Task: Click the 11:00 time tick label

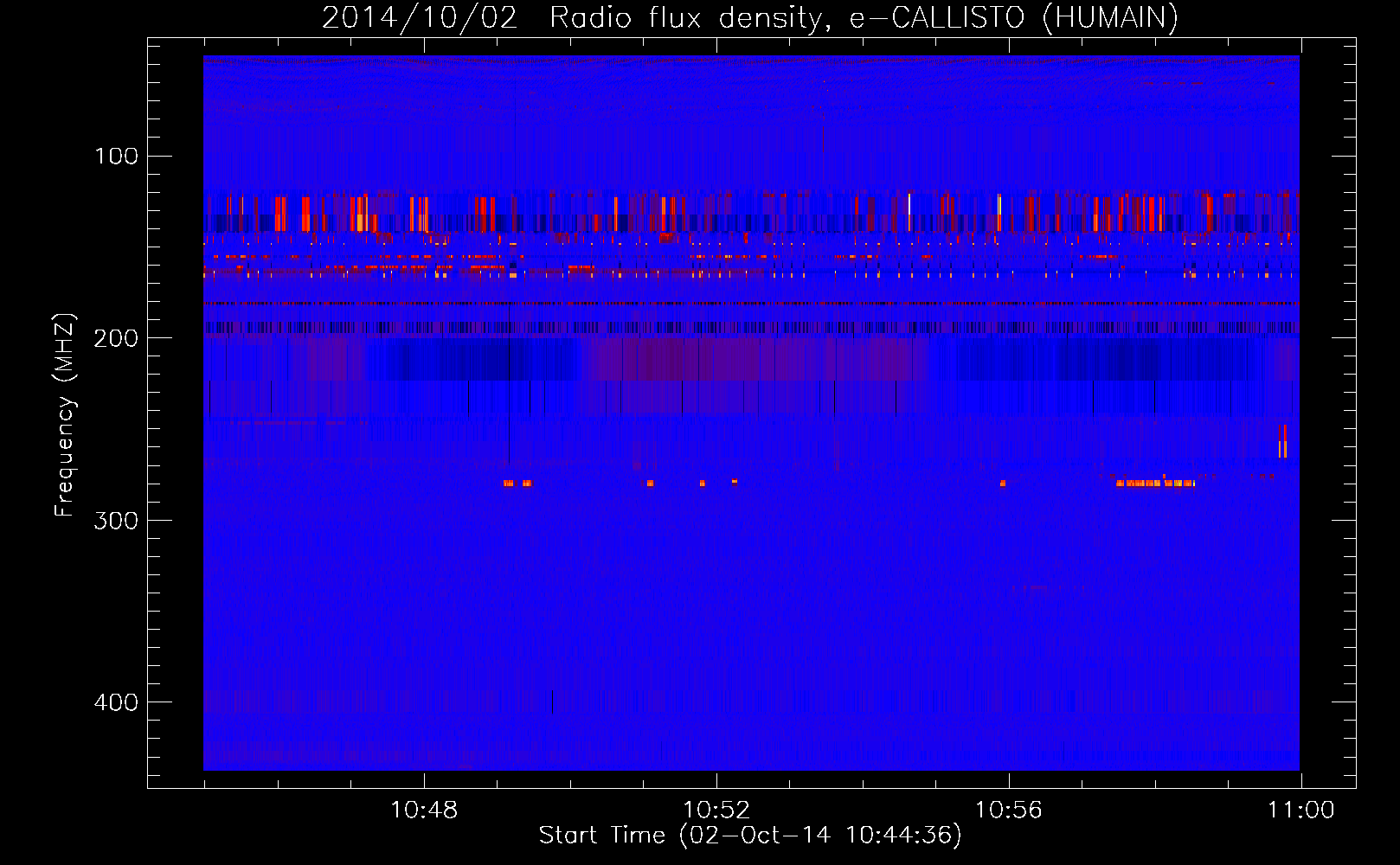Action: click(1300, 810)
